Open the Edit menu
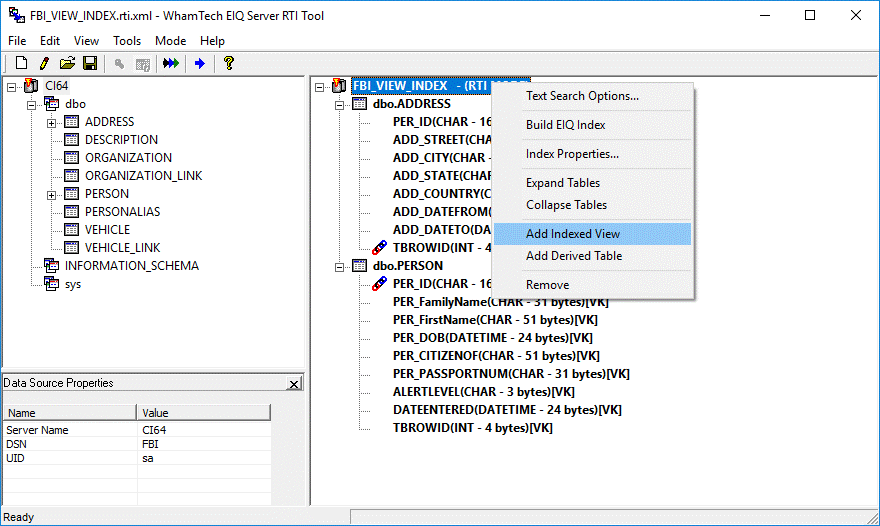The height and width of the screenshot is (526, 880). [49, 40]
